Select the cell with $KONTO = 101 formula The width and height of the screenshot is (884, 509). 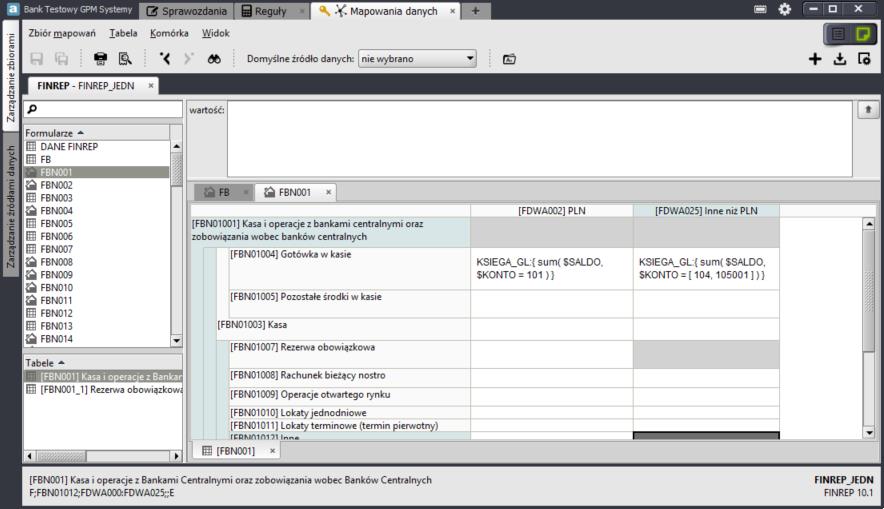(x=552, y=269)
